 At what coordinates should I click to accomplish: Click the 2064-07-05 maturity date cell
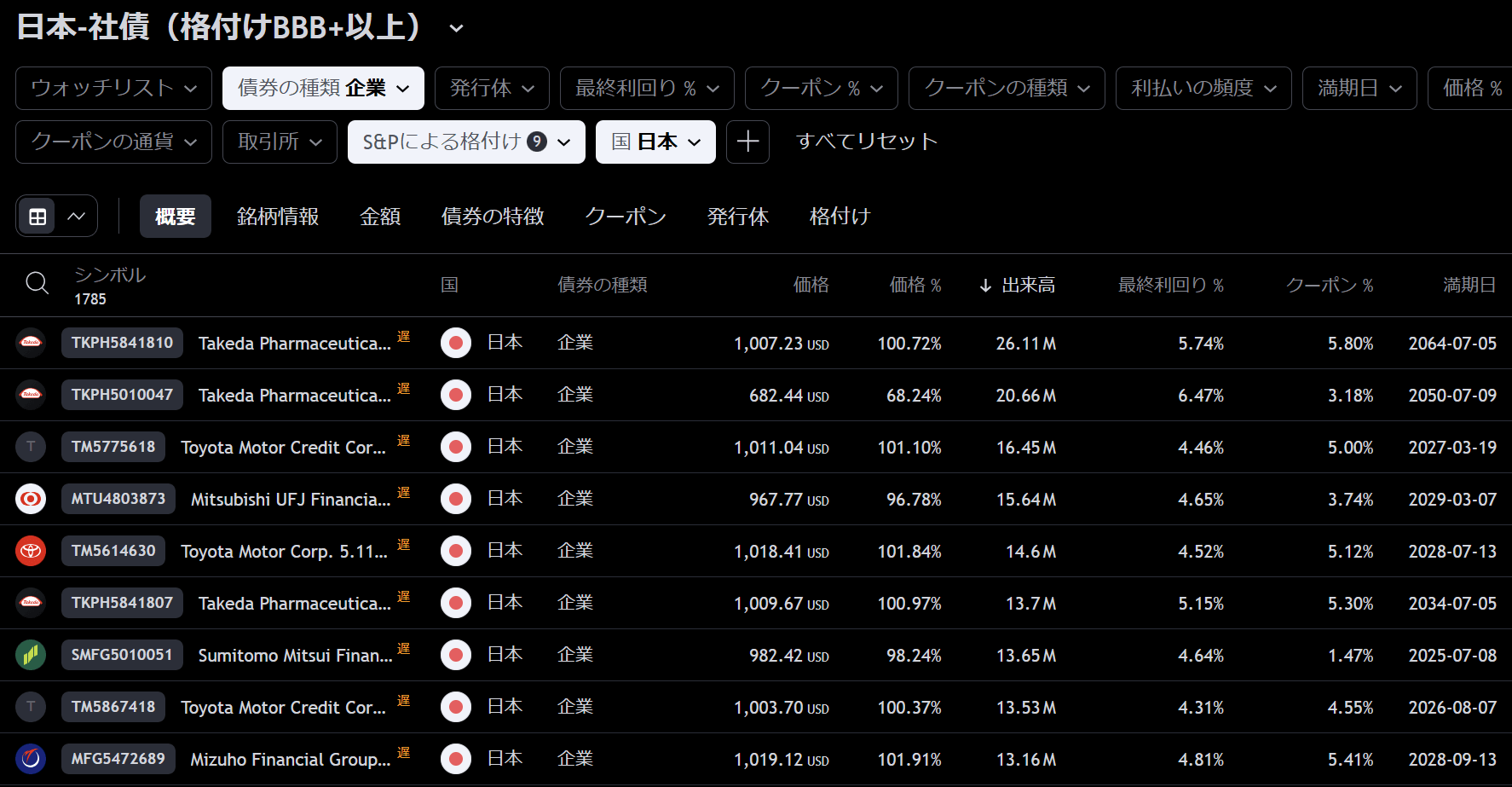coord(1452,344)
